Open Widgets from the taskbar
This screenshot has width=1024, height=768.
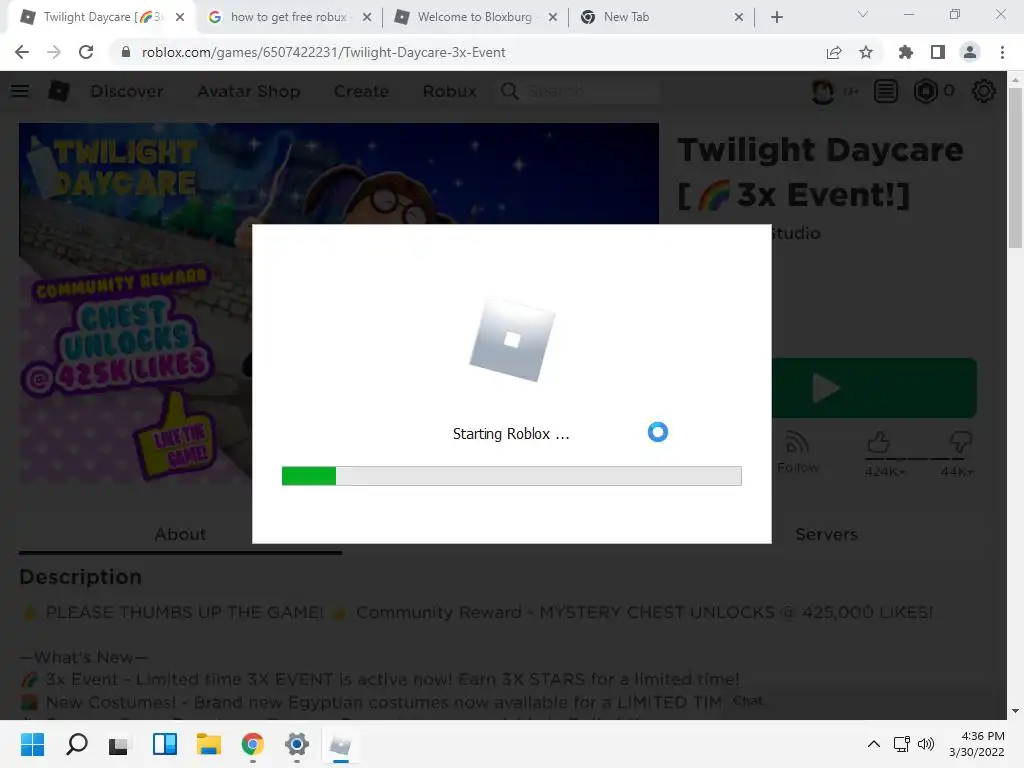click(x=165, y=744)
